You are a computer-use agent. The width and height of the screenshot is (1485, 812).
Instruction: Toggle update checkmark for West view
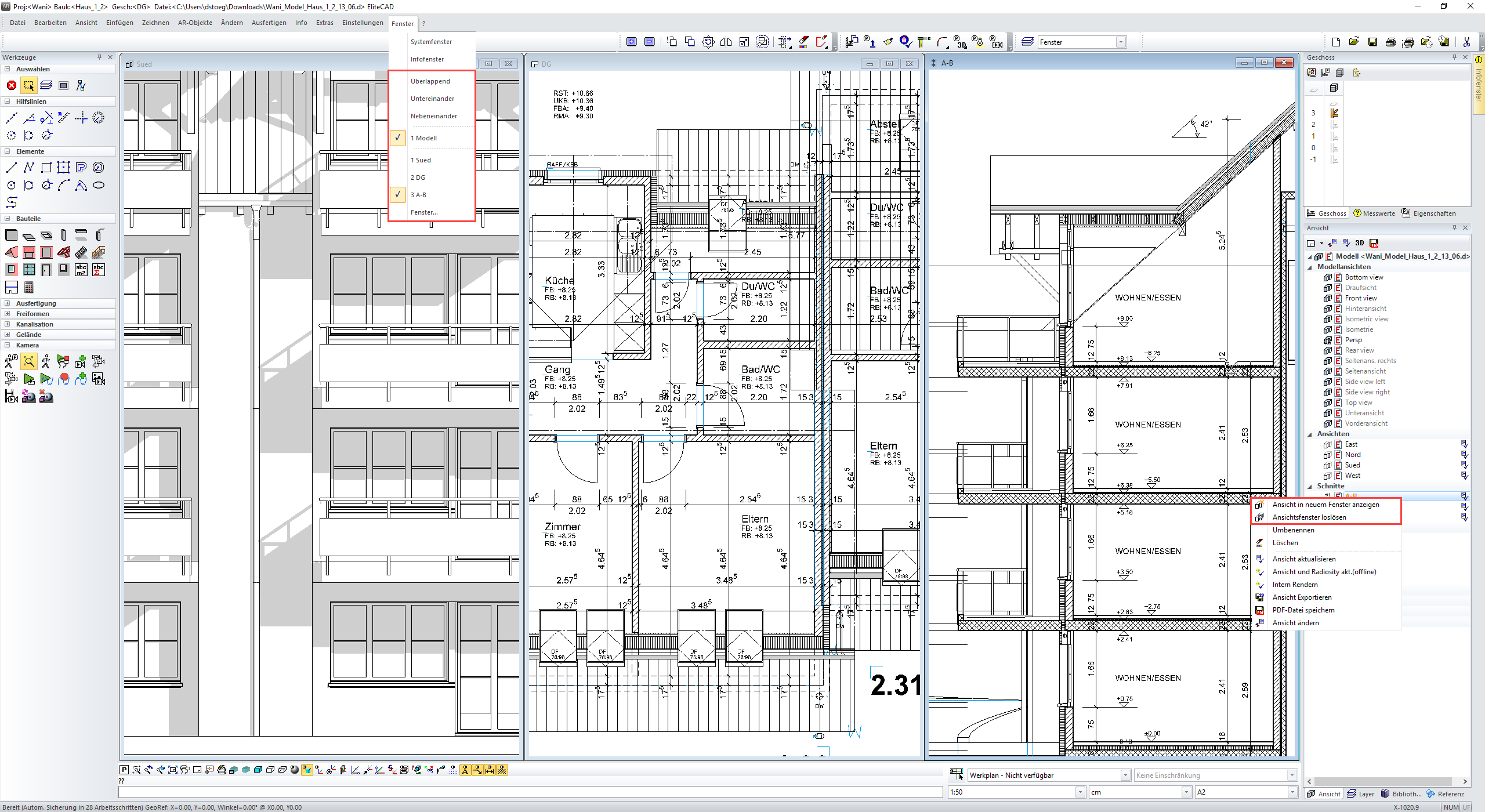coord(1464,476)
